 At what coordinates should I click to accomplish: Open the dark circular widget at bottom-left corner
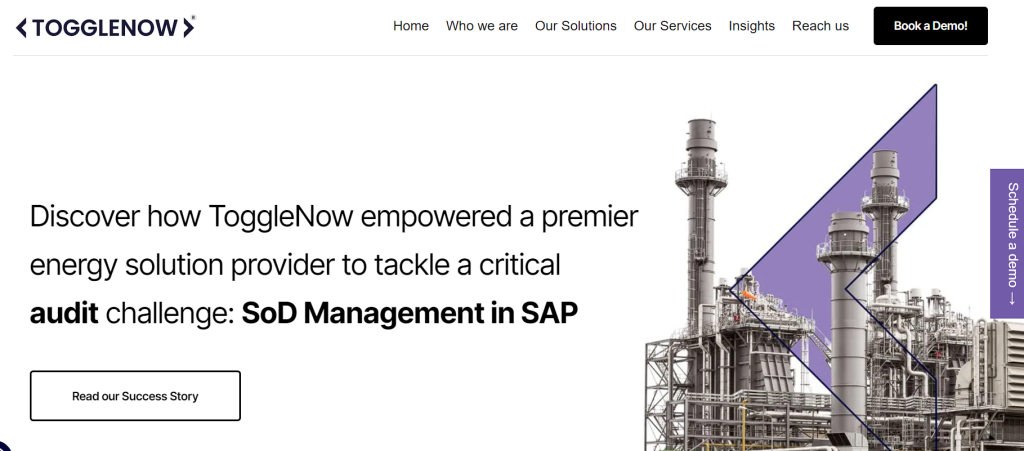(x=3, y=446)
